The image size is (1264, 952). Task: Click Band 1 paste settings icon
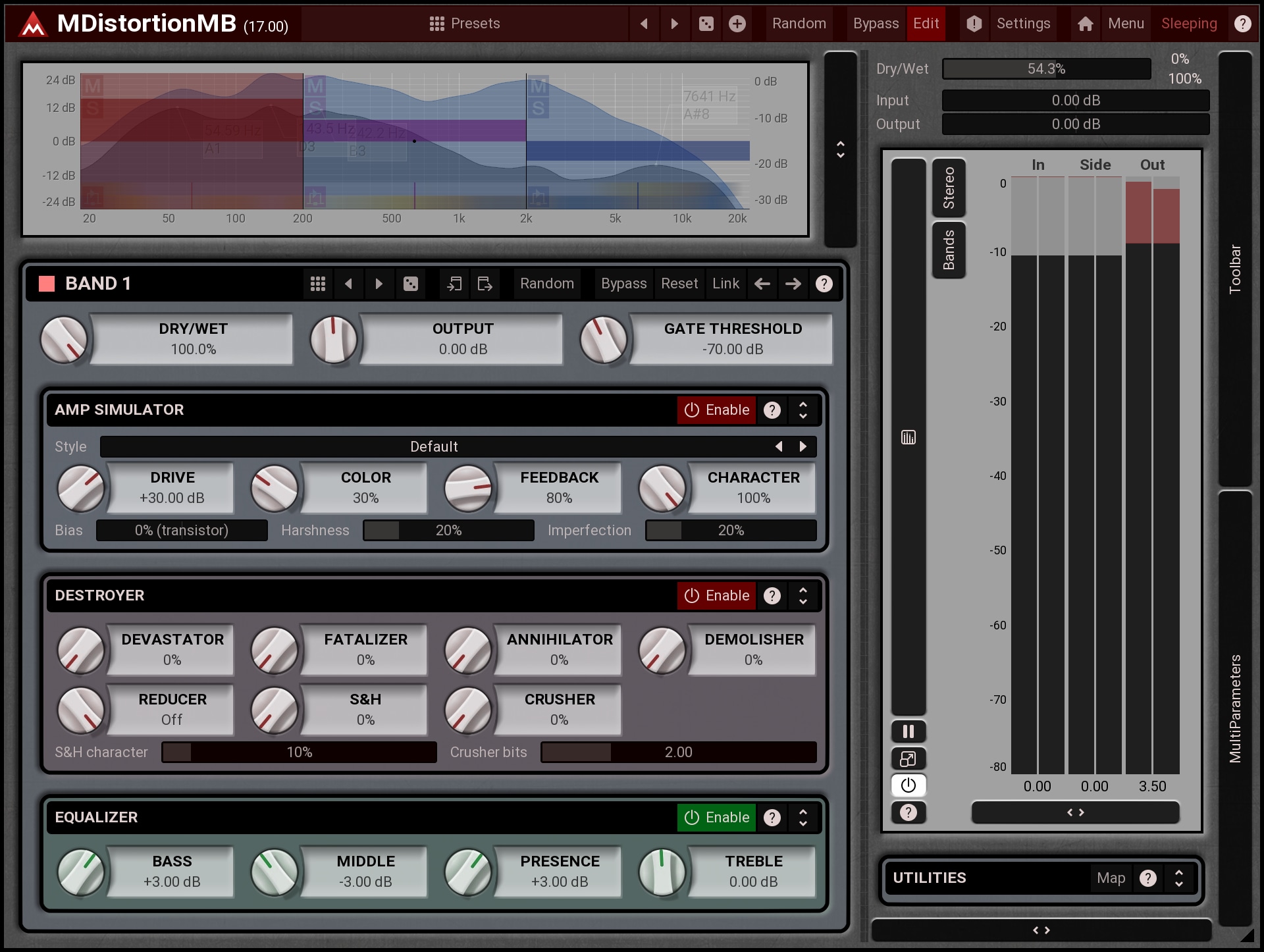(x=485, y=284)
